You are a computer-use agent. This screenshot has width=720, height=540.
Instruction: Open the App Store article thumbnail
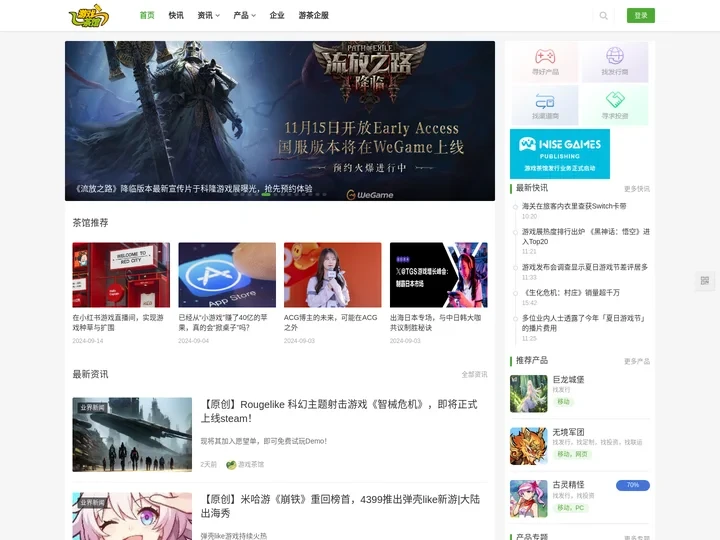227,275
